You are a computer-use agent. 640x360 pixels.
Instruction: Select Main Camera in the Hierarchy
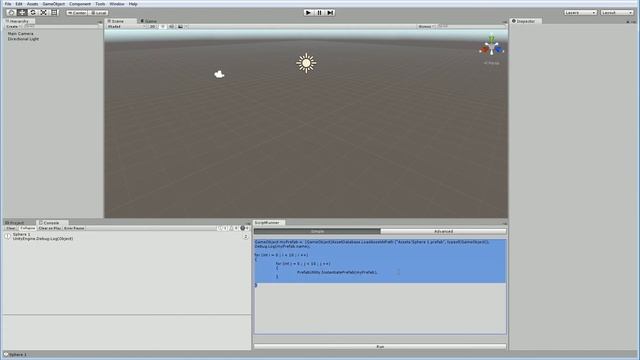20,34
